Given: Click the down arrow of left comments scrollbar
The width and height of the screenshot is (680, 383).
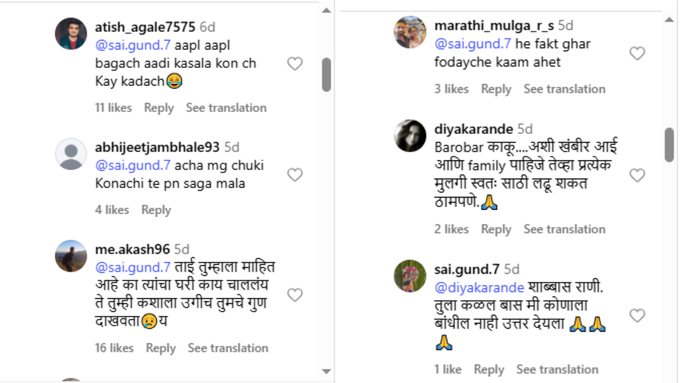Looking at the screenshot, I should [x=327, y=371].
